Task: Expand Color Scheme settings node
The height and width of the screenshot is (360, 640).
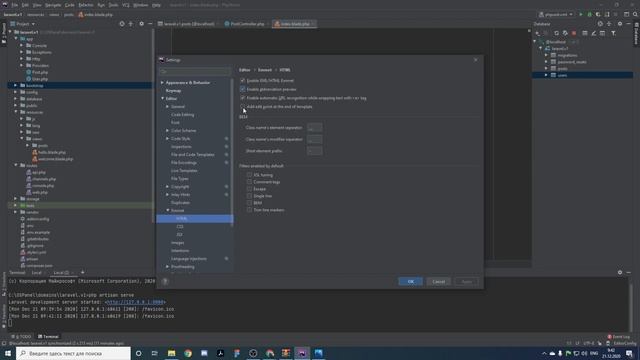Action: click(167, 131)
